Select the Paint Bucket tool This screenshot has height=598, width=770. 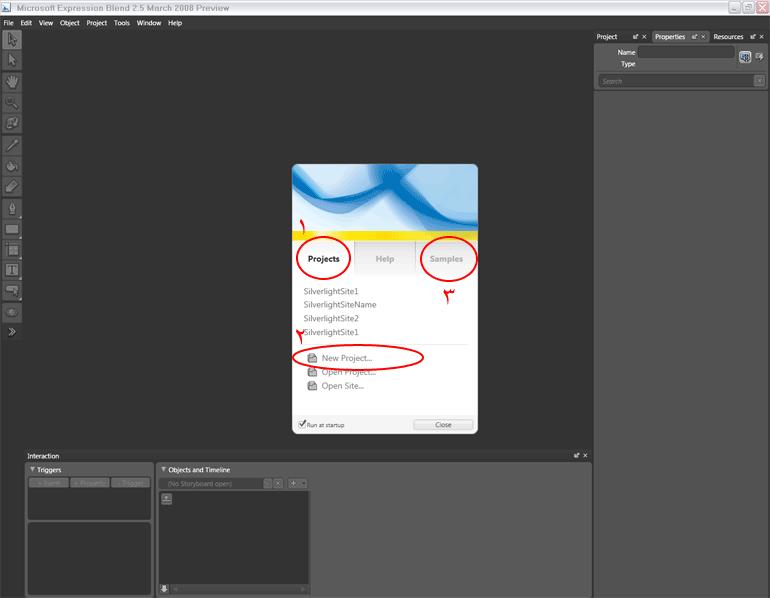coord(12,166)
